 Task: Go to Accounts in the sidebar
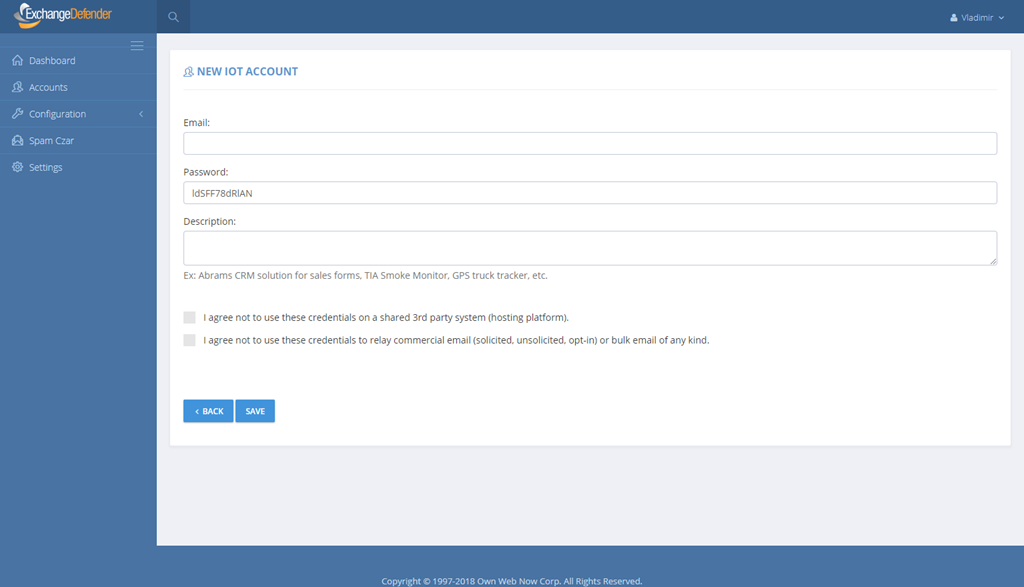tap(78, 87)
